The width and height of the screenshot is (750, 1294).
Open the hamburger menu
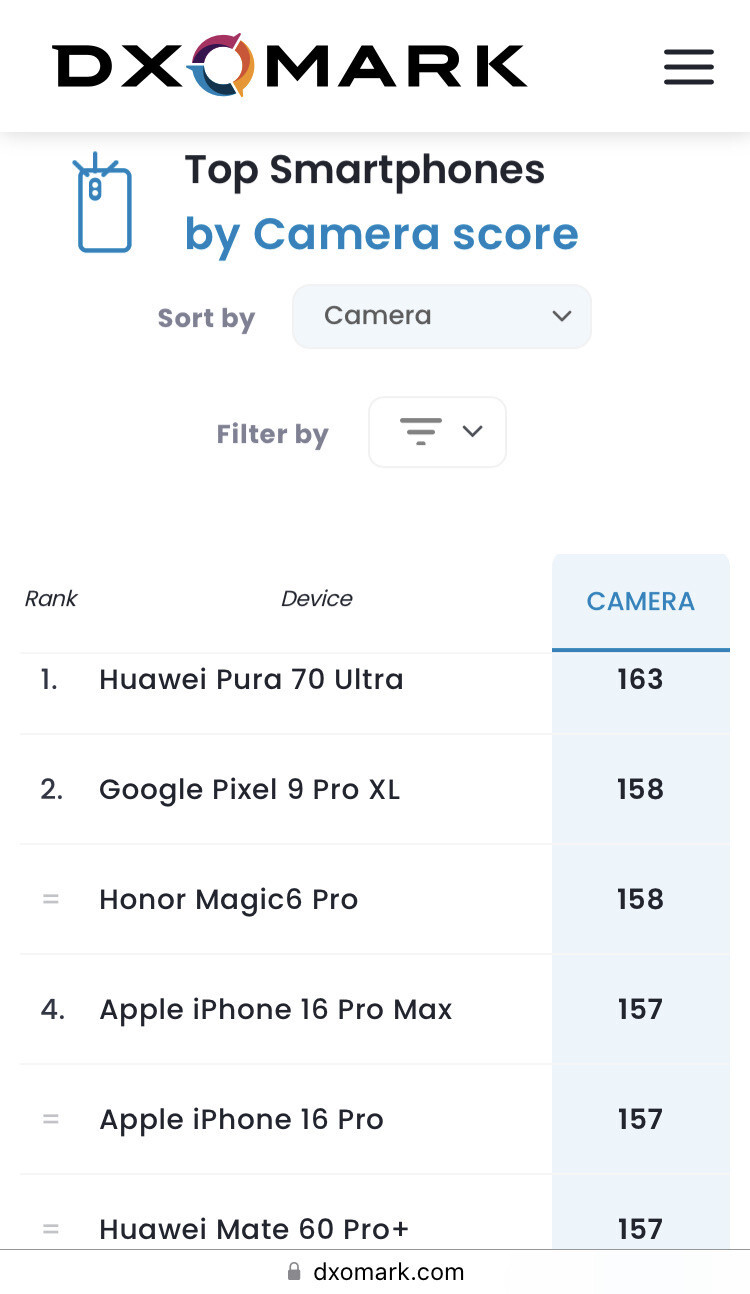coord(689,67)
